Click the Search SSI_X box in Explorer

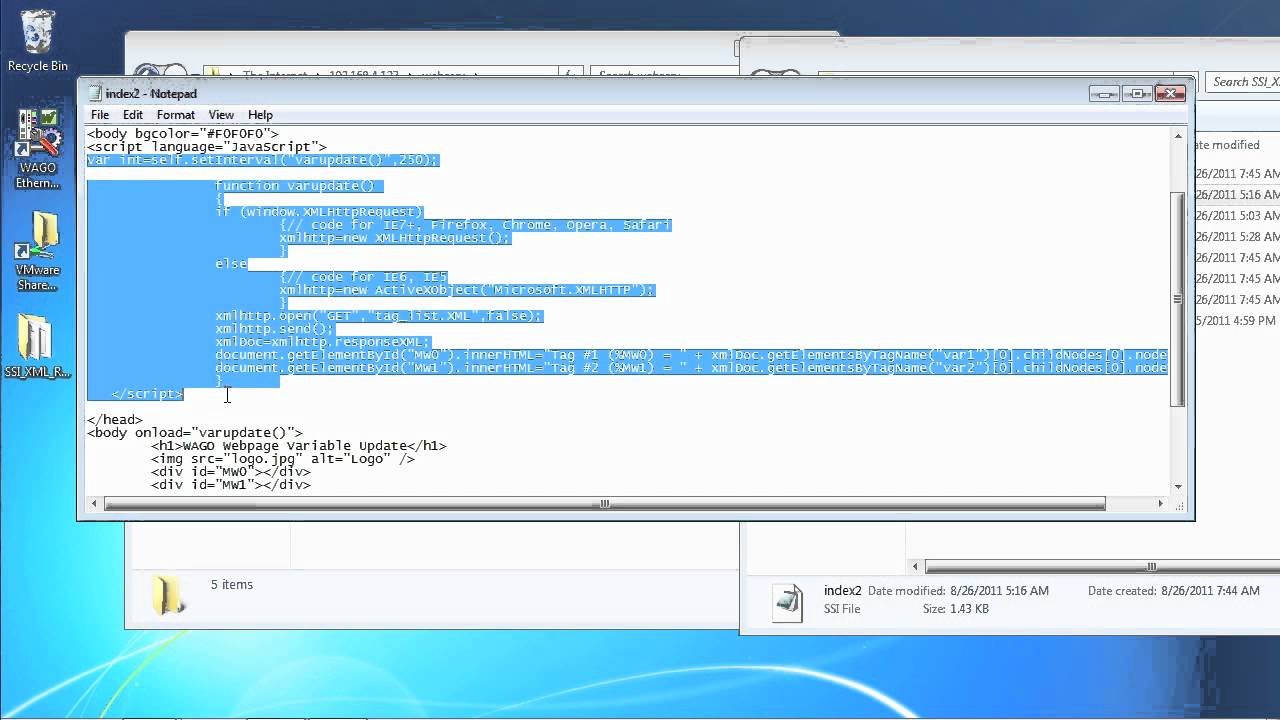(x=1242, y=82)
